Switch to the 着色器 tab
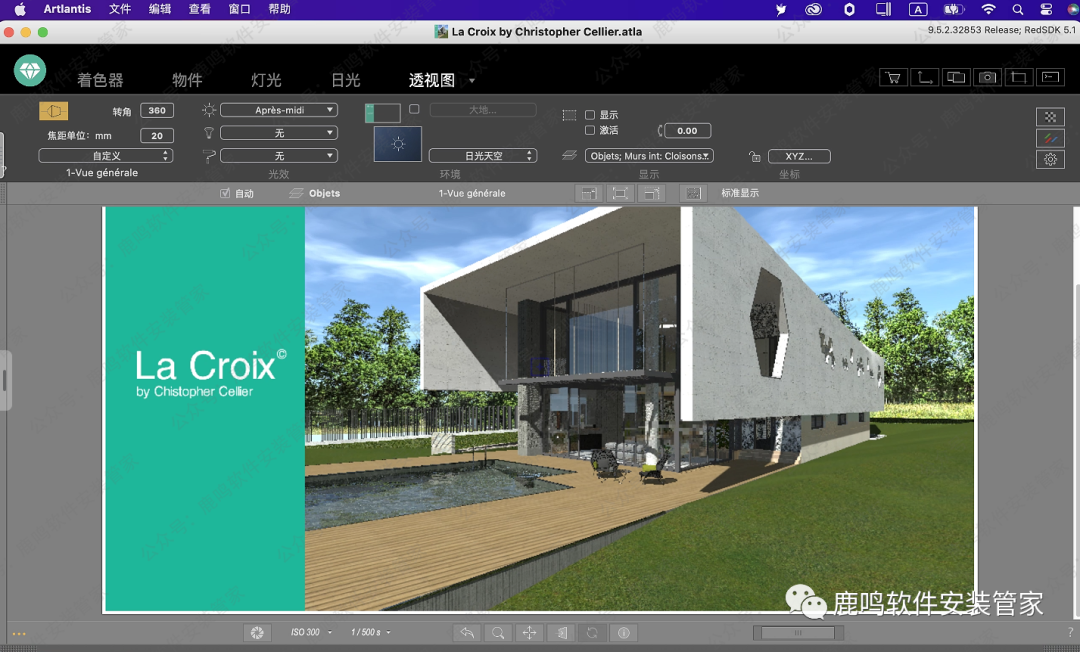Screen dimensions: 1080x652 [100, 80]
